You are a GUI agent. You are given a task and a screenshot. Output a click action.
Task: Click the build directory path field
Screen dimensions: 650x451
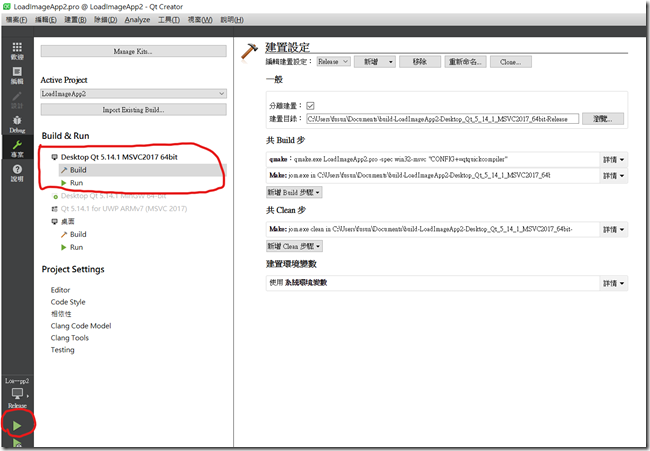442,119
